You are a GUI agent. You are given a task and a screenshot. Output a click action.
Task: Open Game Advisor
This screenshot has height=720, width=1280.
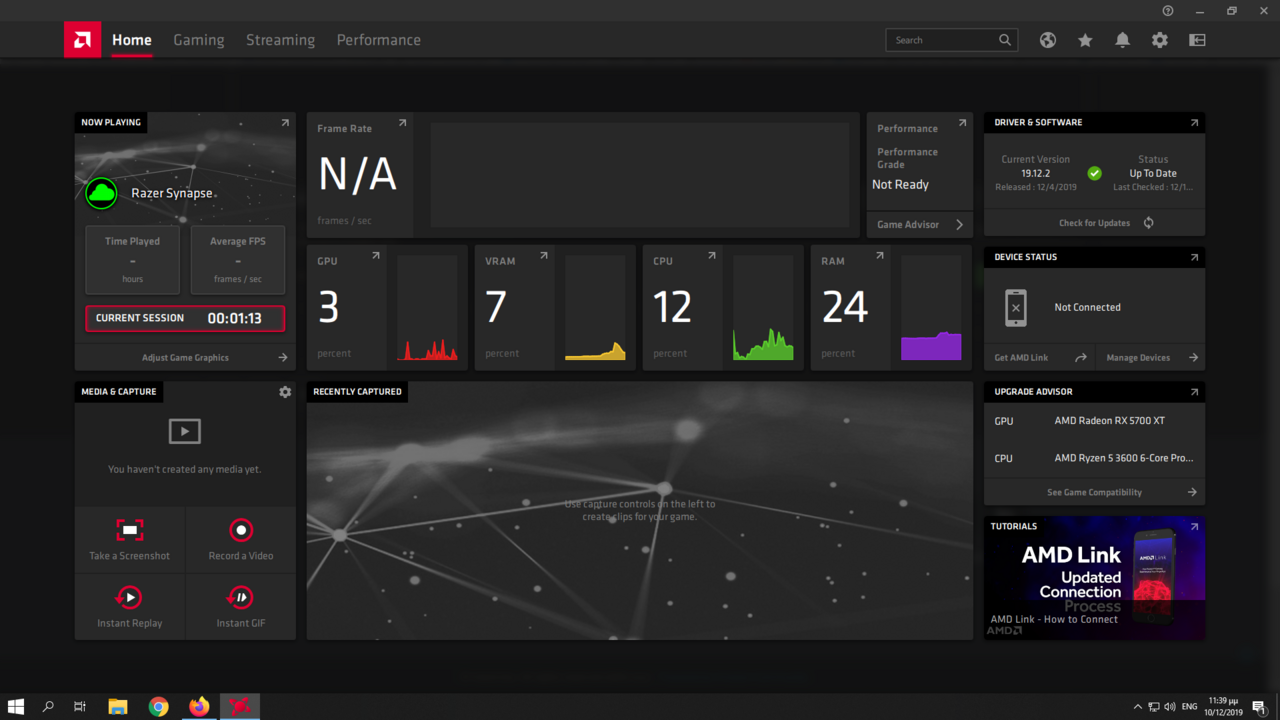920,224
